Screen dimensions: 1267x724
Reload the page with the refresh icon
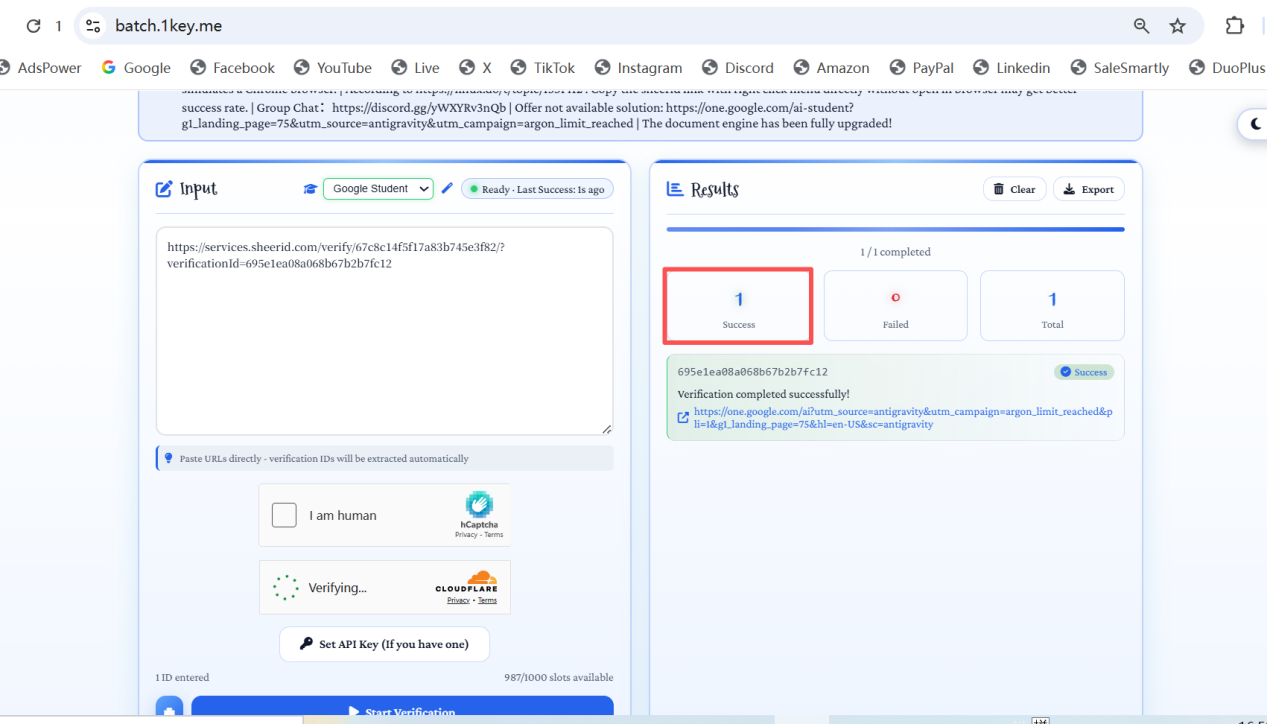33,26
